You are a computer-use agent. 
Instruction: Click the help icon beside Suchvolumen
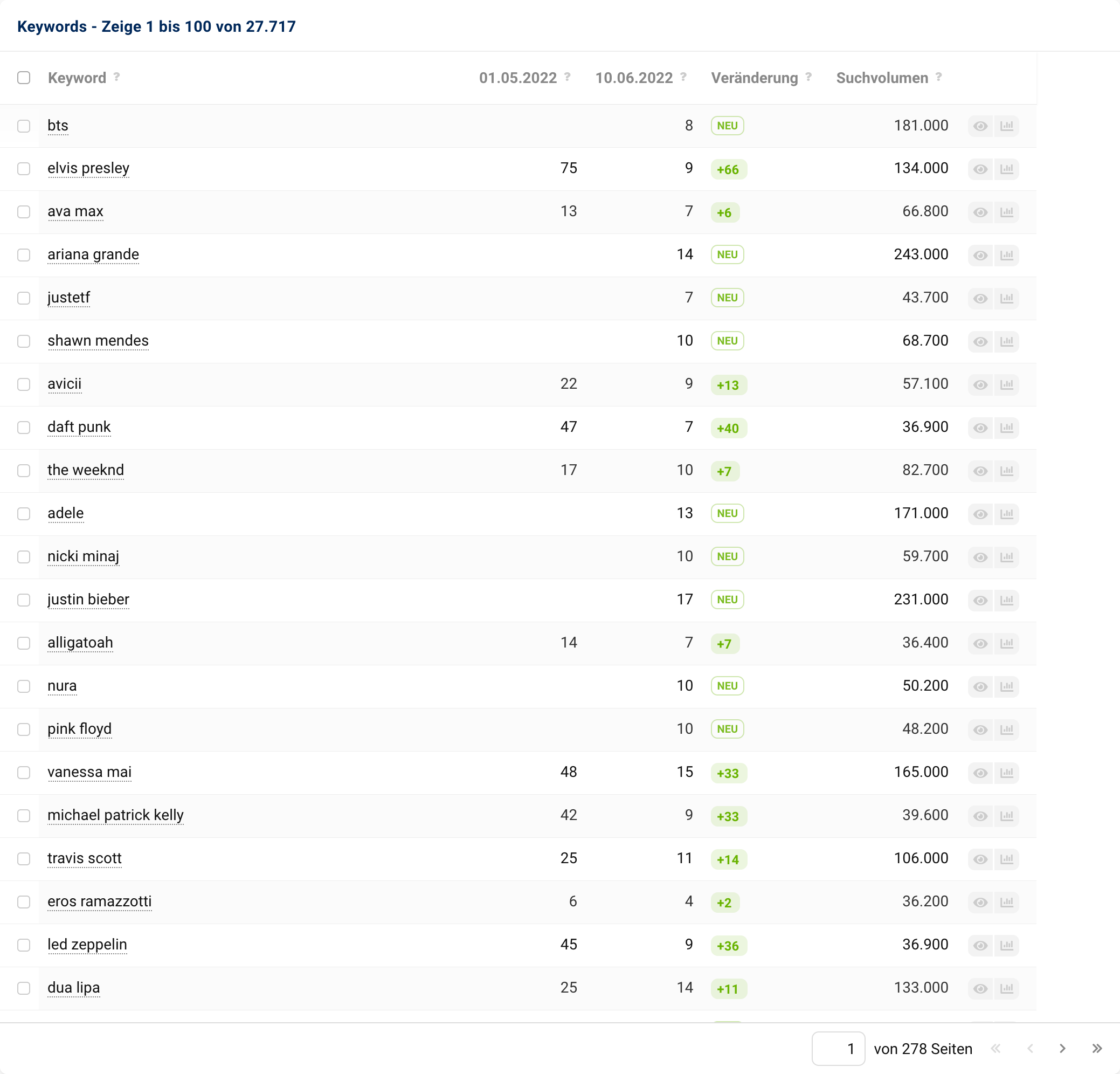pyautogui.click(x=939, y=77)
